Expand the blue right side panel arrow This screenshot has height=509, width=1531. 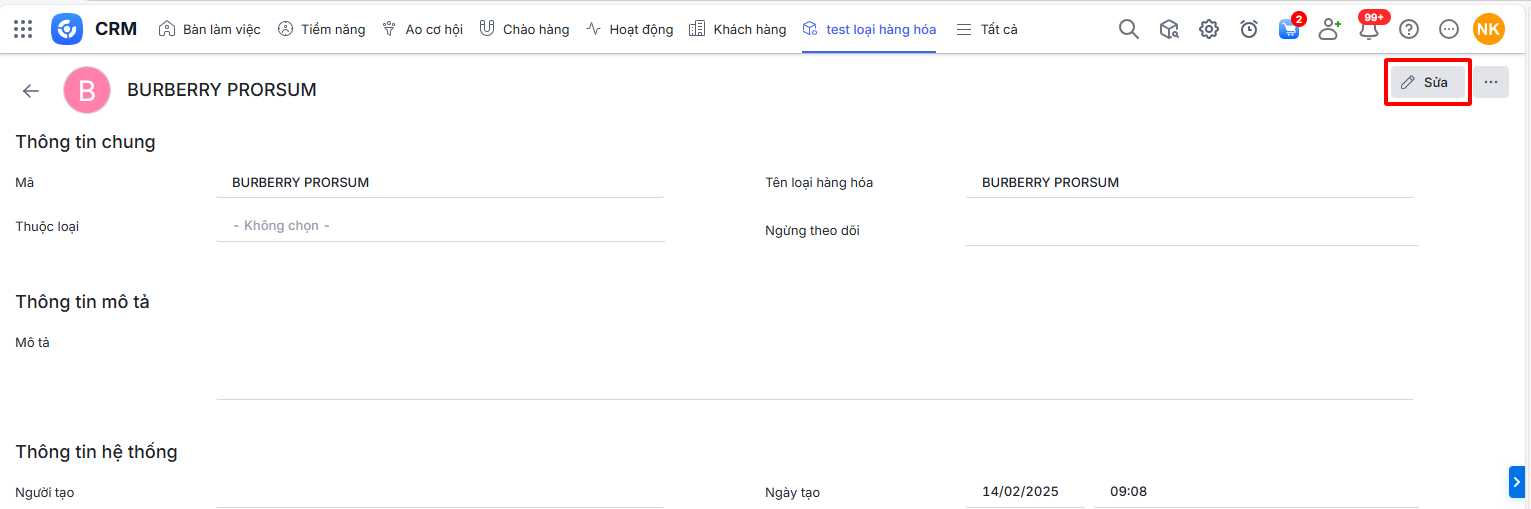[x=1517, y=481]
